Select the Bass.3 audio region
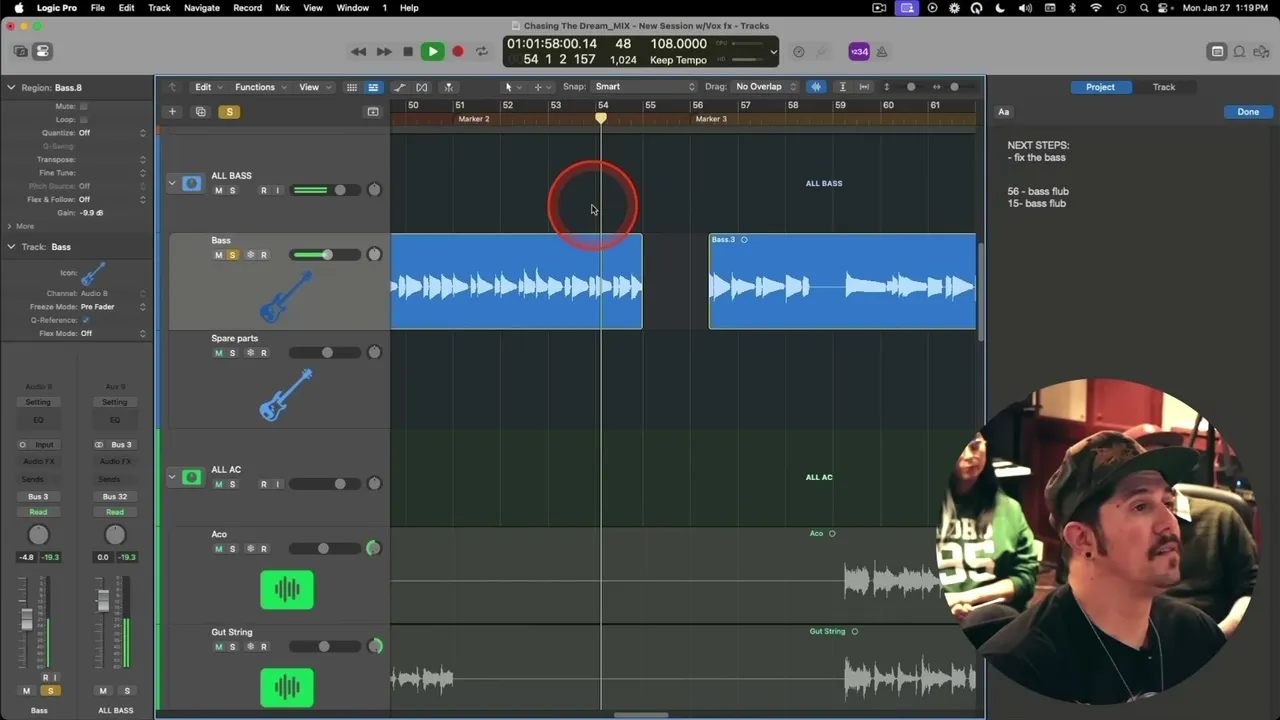The width and height of the screenshot is (1280, 720). pyautogui.click(x=842, y=281)
